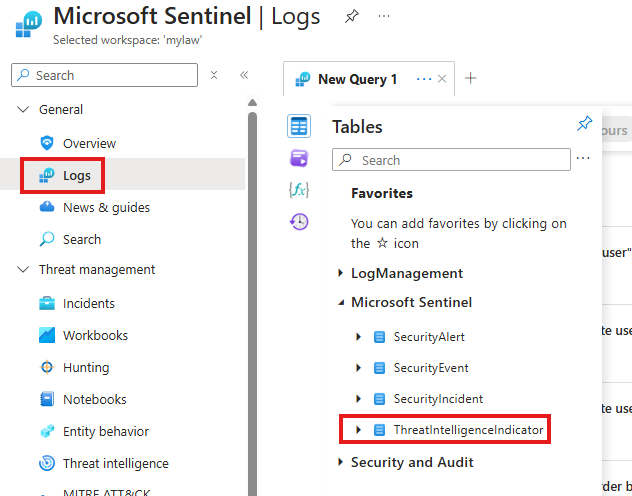Clear the sidebar search with X icon
632x496 pixels.
[214, 75]
